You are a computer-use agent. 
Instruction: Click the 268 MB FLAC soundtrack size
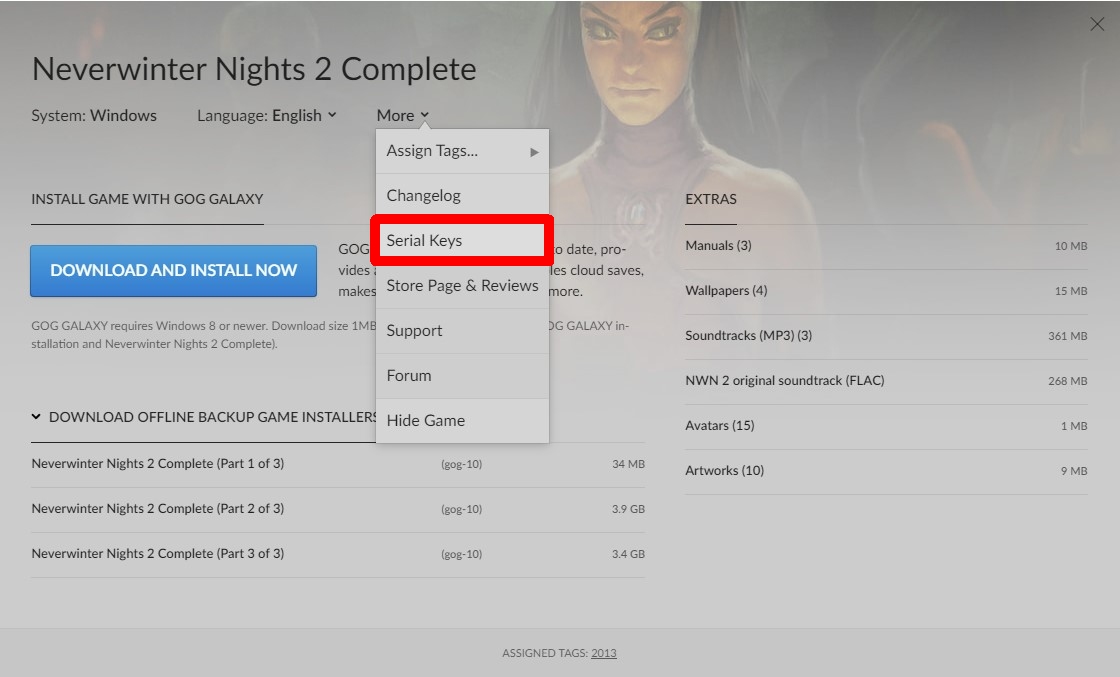1068,381
